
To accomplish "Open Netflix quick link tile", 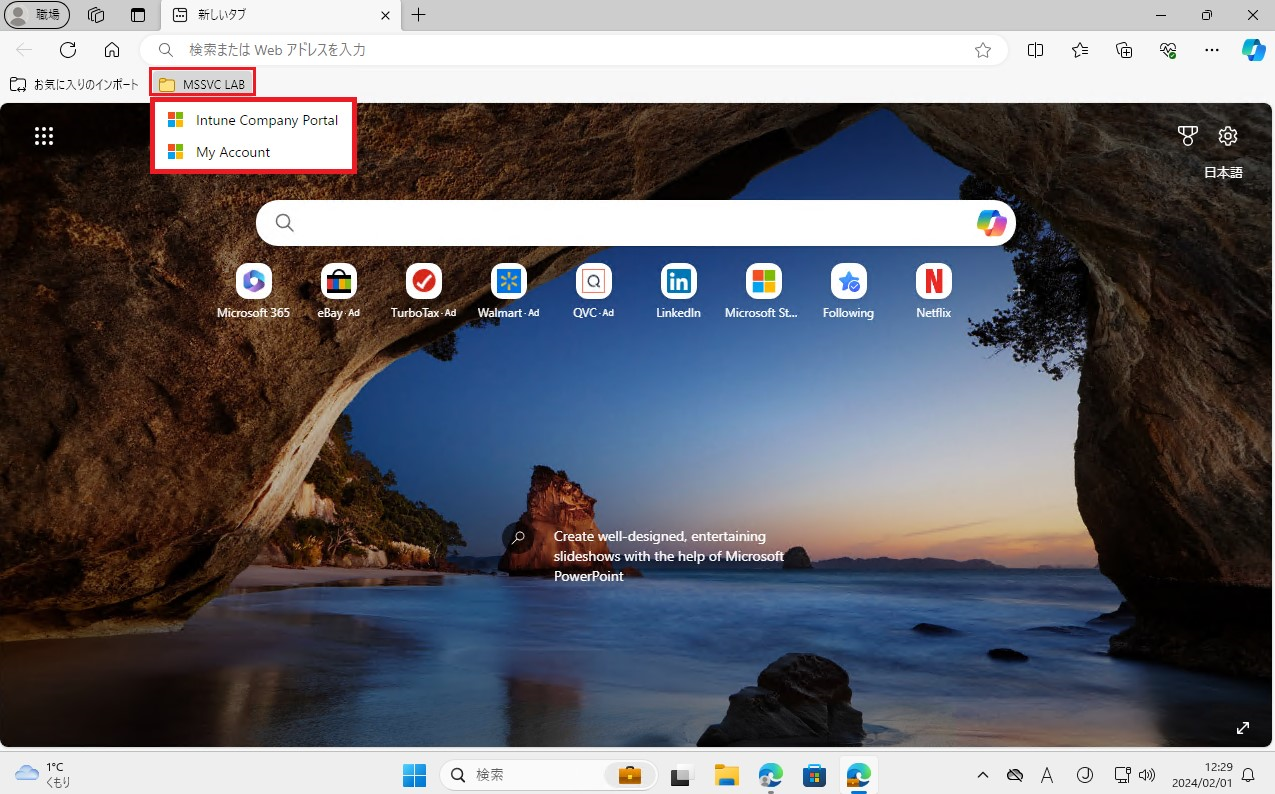I will tap(934, 292).
